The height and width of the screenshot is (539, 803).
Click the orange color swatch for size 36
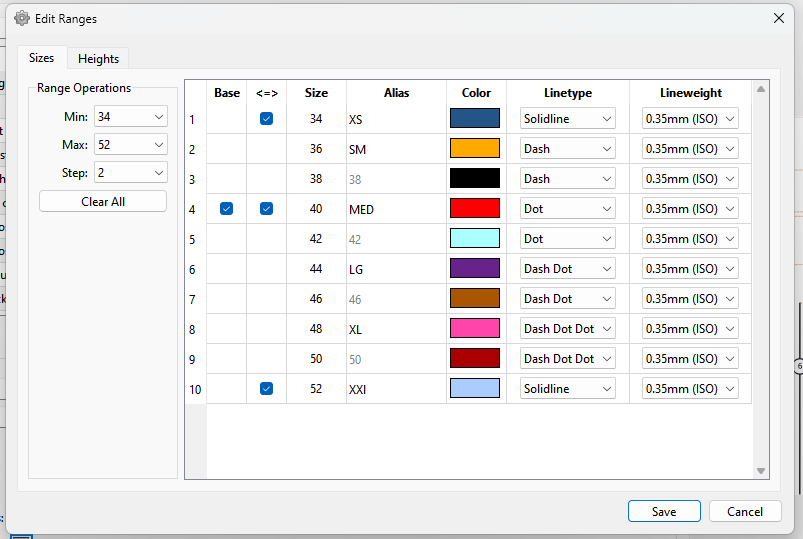[475, 149]
